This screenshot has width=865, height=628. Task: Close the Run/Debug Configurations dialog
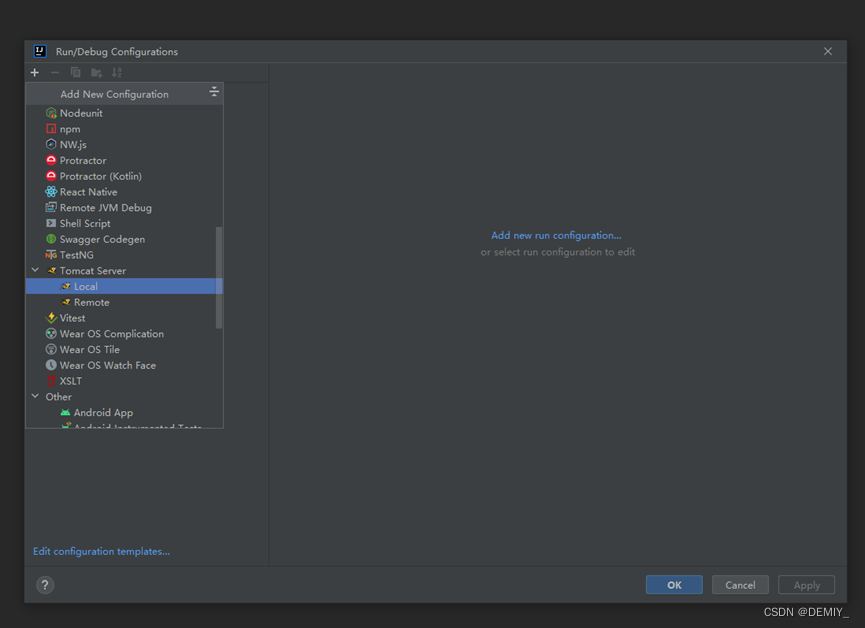pyautogui.click(x=827, y=51)
